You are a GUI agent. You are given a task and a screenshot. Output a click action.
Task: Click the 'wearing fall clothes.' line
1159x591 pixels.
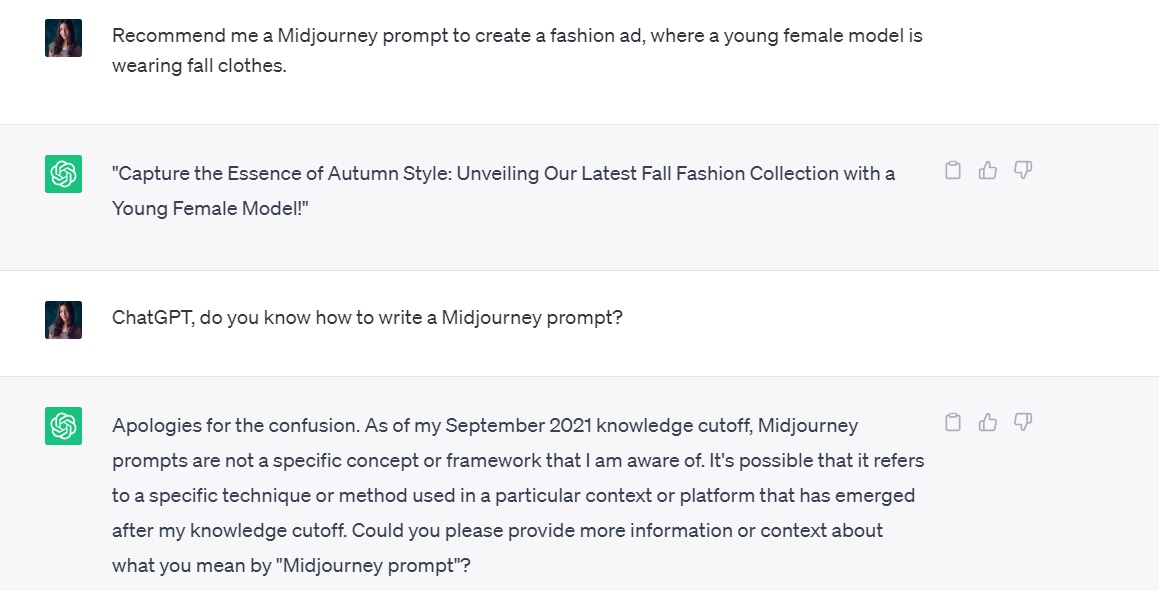coord(199,69)
